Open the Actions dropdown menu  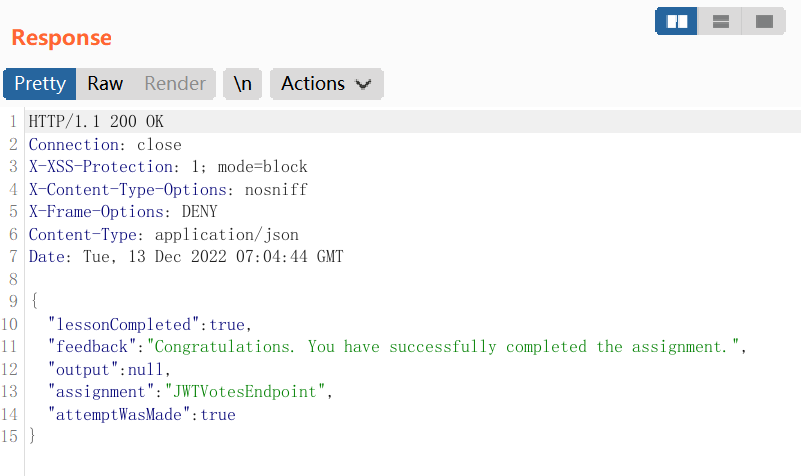[327, 83]
